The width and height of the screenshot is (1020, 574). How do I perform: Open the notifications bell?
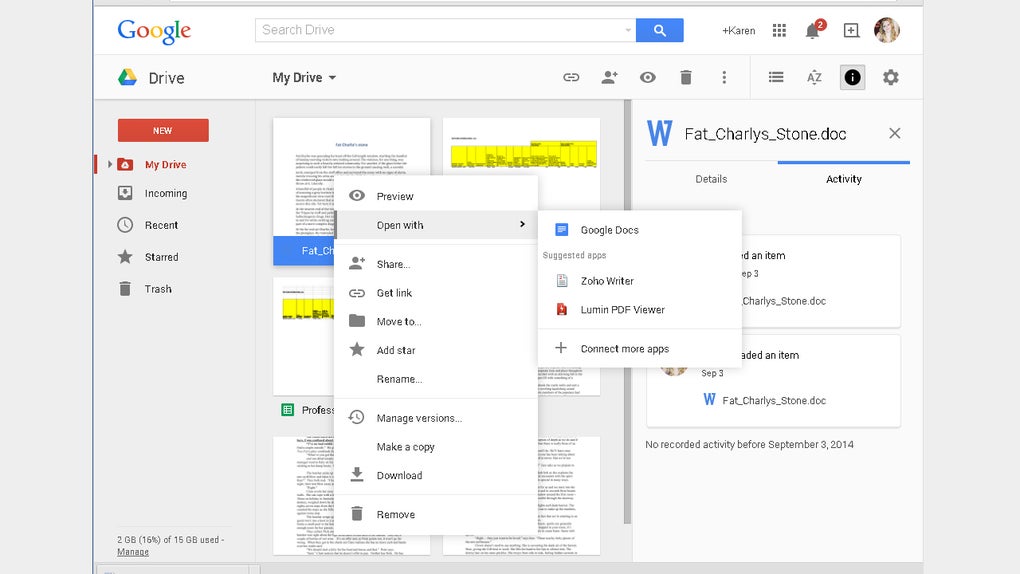point(812,31)
